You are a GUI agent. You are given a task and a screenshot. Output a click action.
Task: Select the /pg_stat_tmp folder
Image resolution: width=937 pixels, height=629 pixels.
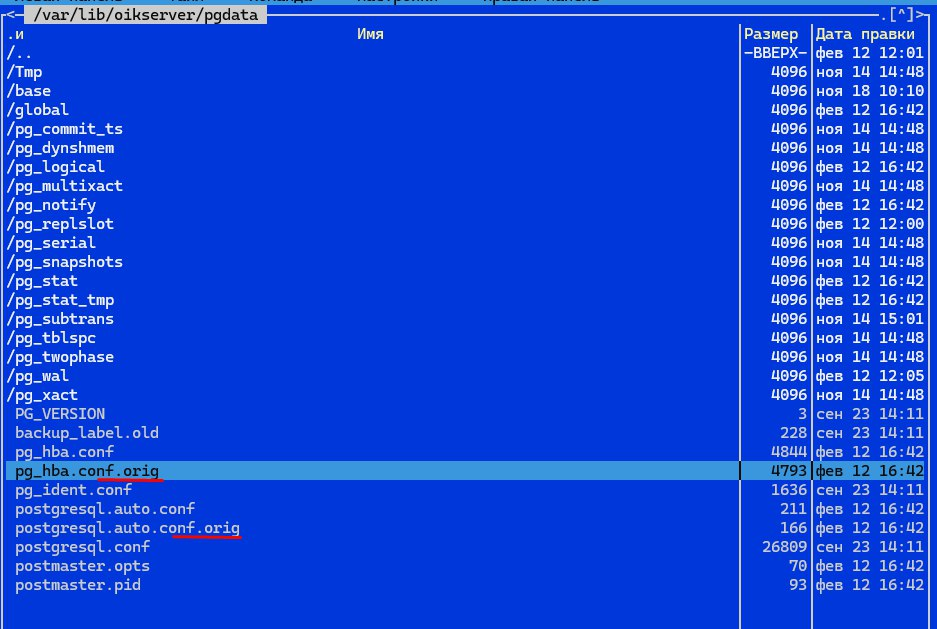click(60, 300)
